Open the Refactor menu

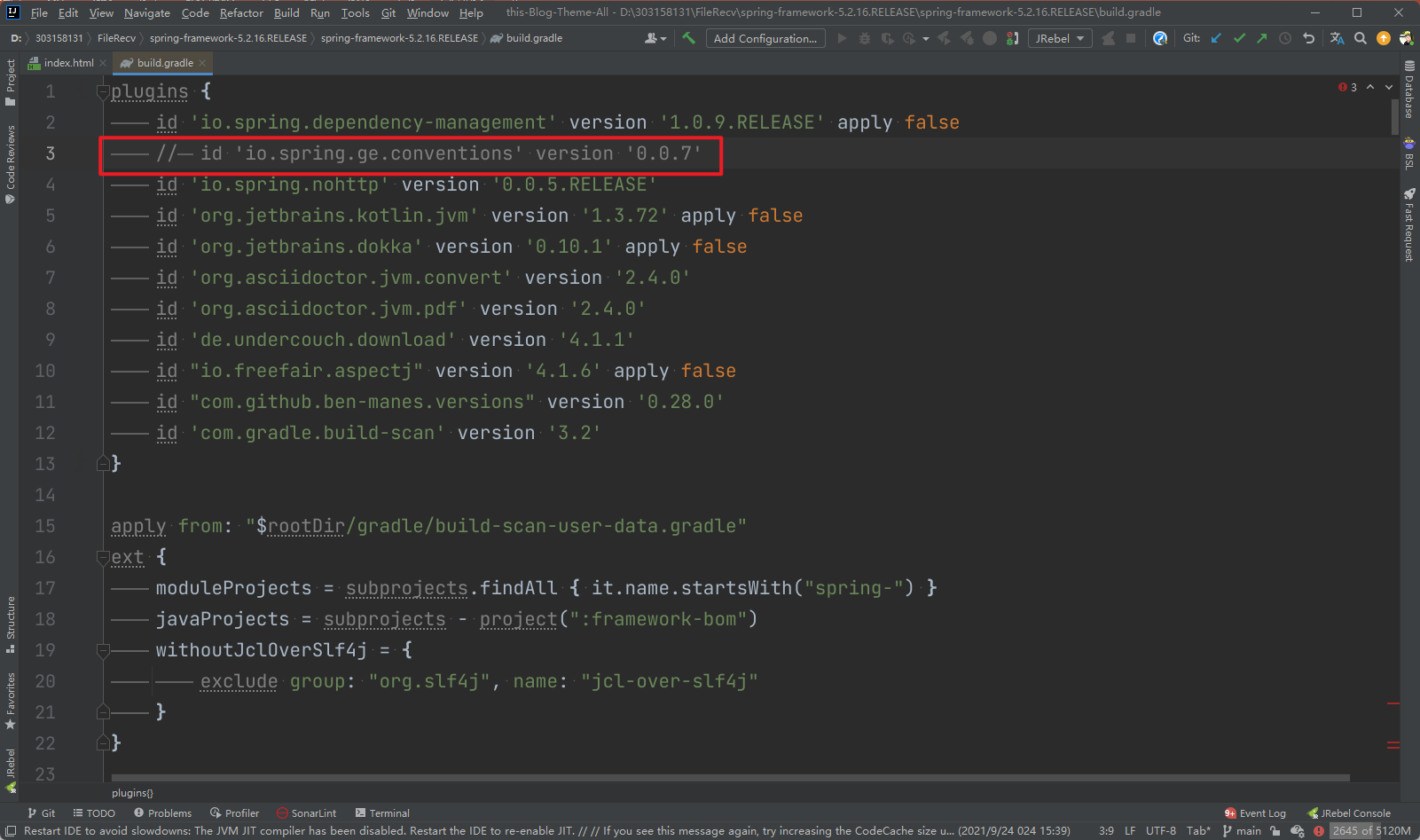(x=241, y=12)
